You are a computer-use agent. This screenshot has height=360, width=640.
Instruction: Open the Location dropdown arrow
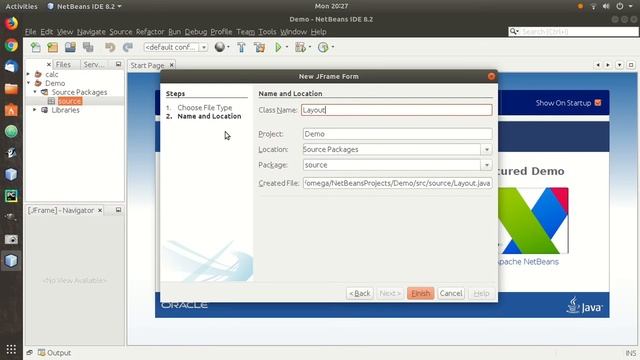(487, 149)
